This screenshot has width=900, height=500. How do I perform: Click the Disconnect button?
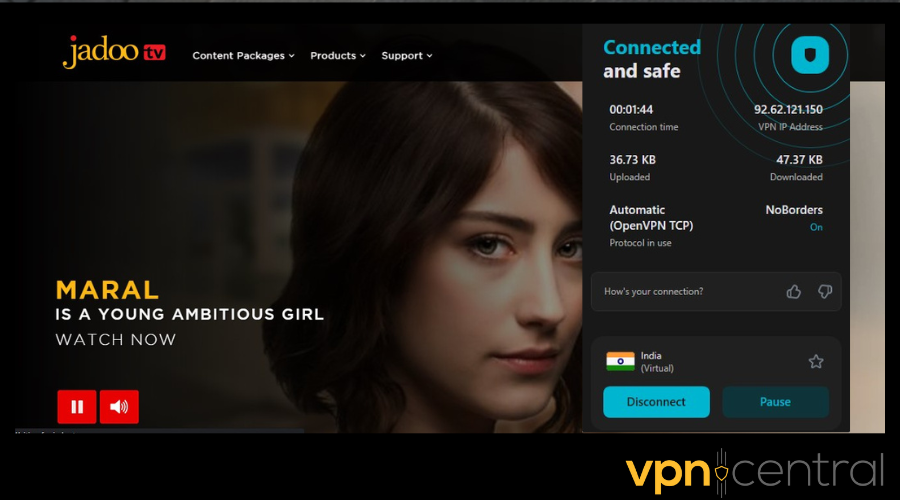pyautogui.click(x=656, y=402)
